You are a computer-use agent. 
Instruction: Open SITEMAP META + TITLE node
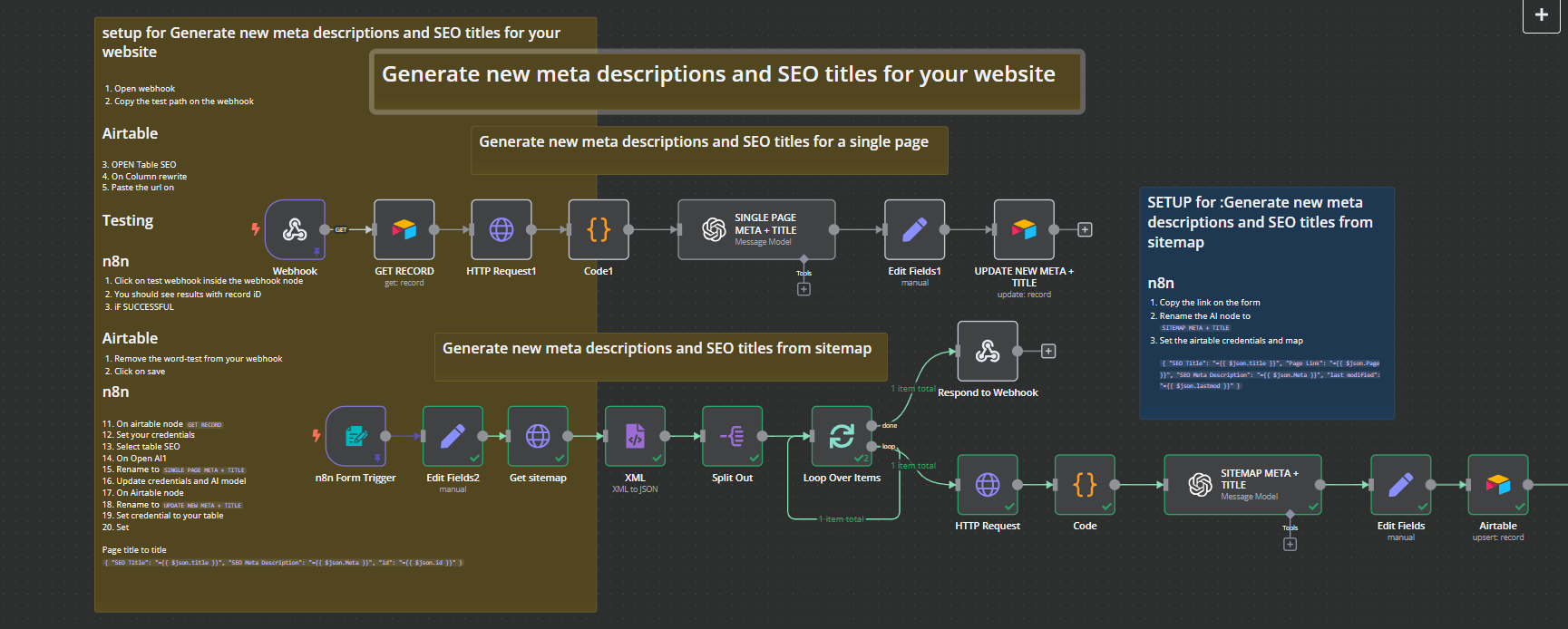point(1242,485)
